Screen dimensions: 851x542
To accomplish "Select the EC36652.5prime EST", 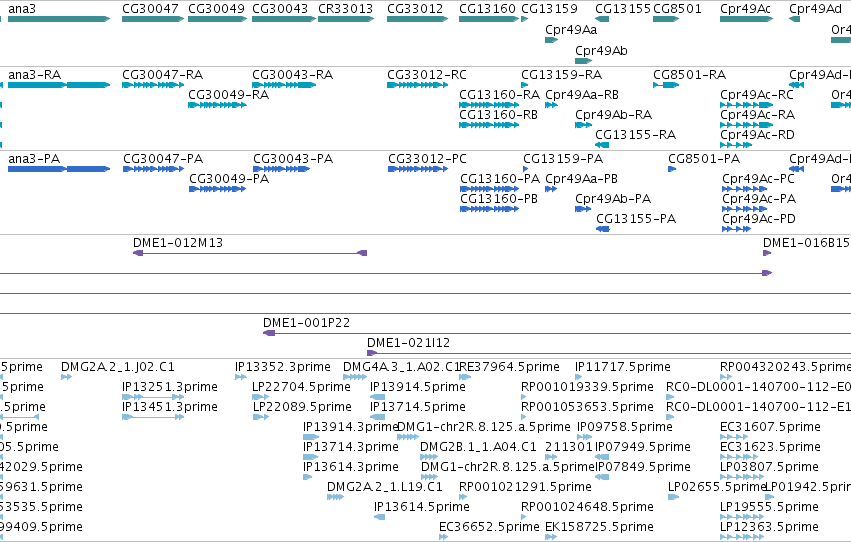I will pyautogui.click(x=443, y=537).
